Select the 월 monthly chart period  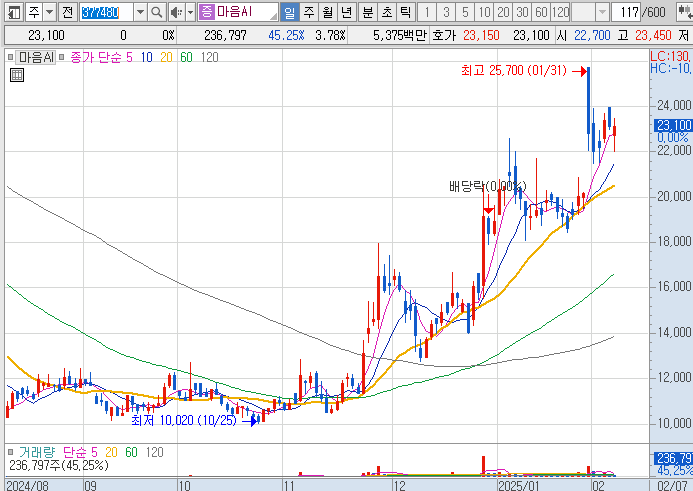point(327,12)
